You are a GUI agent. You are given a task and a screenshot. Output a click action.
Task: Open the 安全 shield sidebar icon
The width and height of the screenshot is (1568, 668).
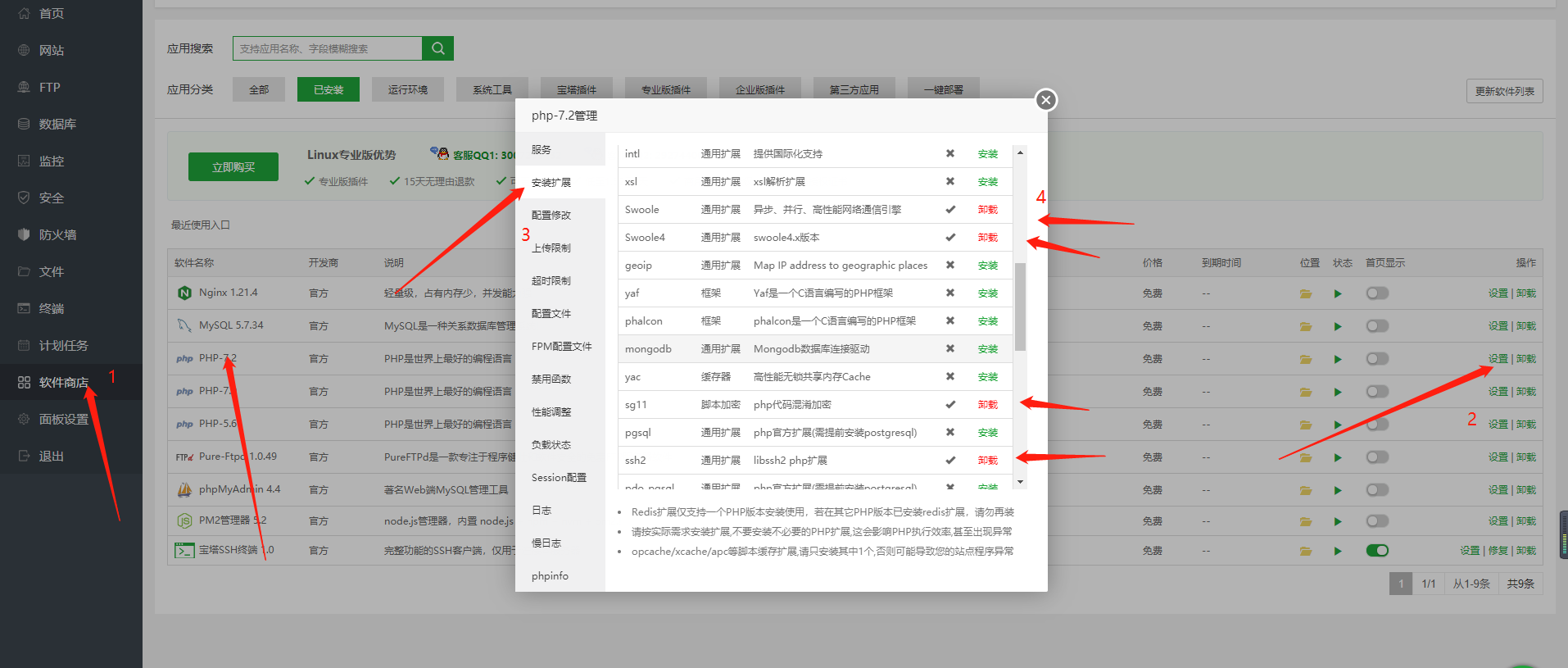tap(24, 198)
